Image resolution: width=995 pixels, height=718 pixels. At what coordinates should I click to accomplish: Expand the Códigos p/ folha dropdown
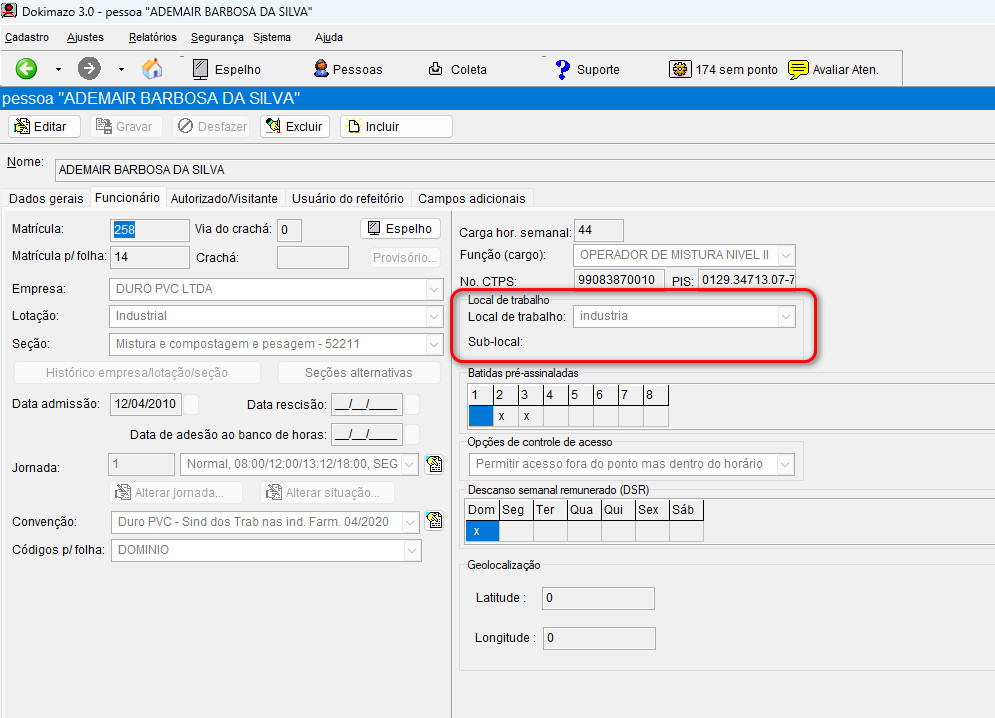tap(411, 550)
